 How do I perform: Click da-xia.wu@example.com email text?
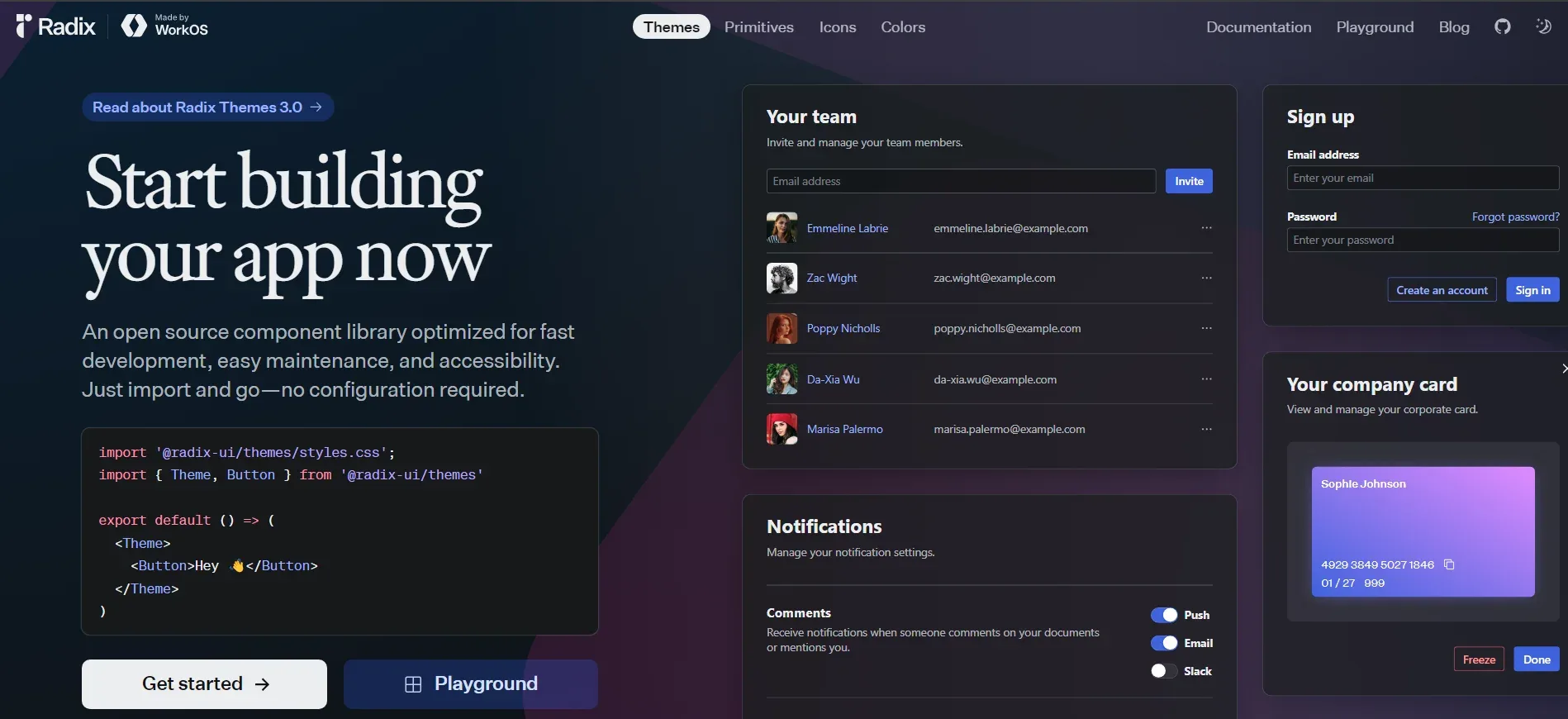995,379
